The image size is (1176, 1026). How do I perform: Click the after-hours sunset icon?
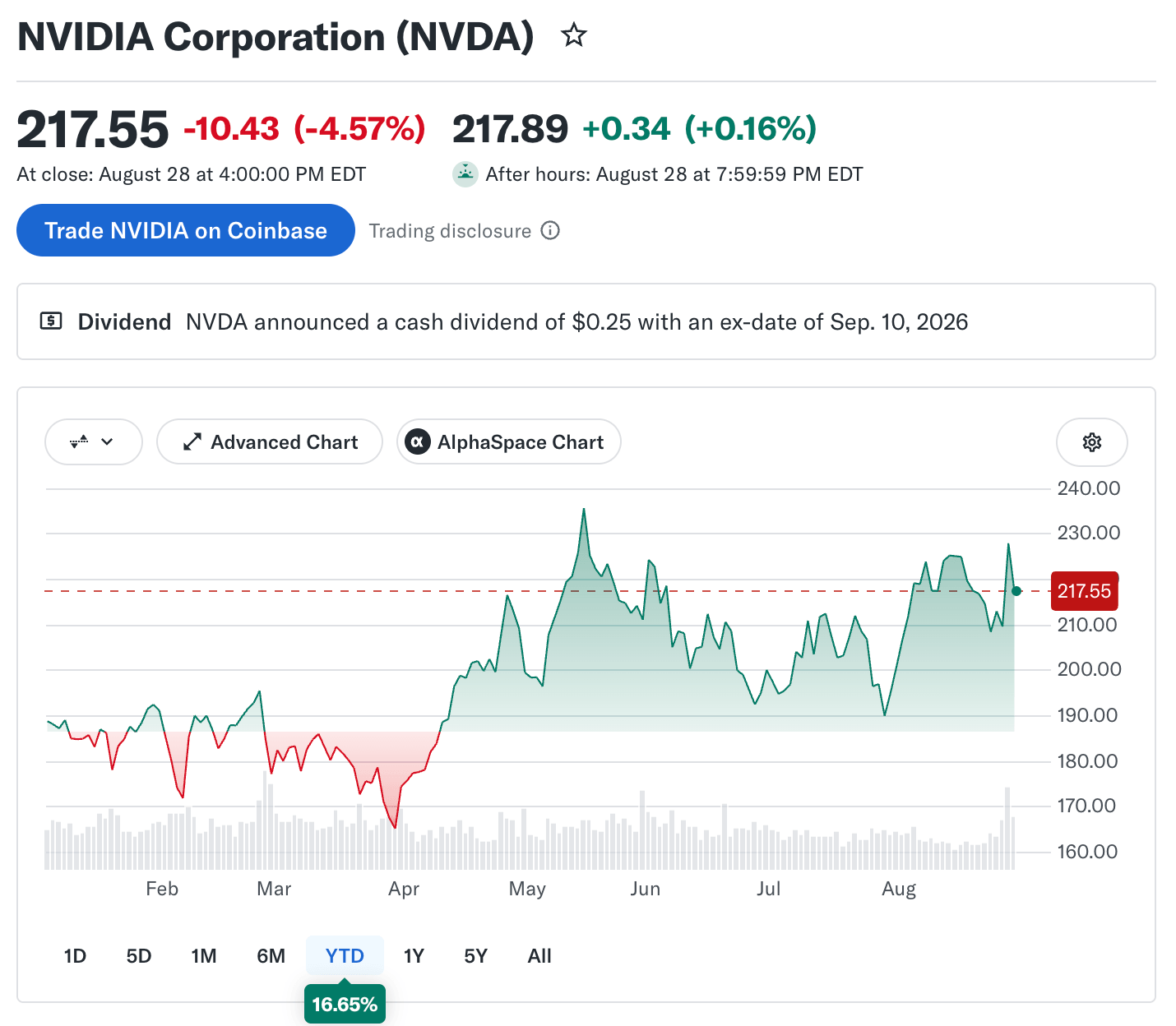[465, 174]
